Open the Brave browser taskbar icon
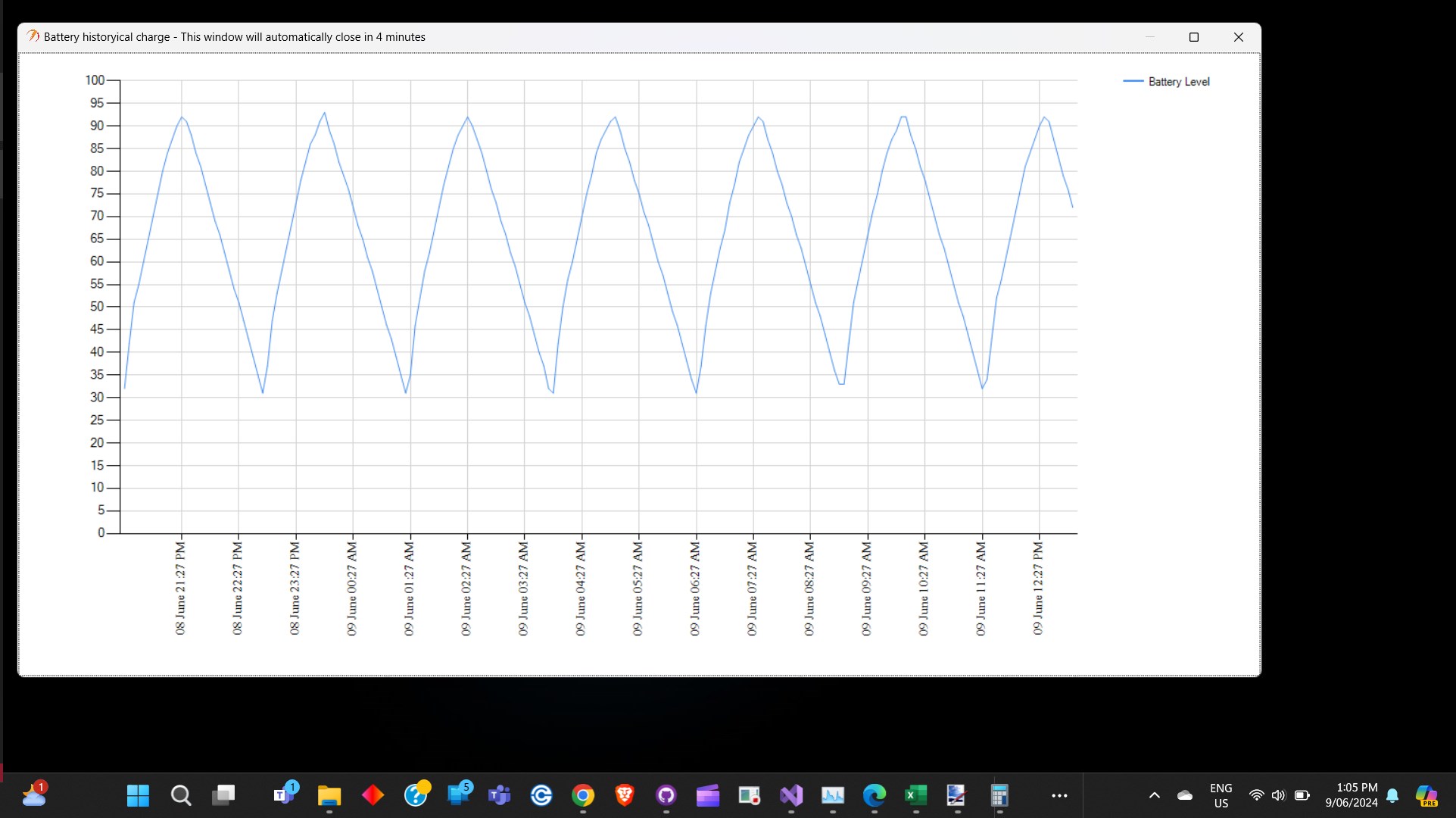 click(624, 795)
